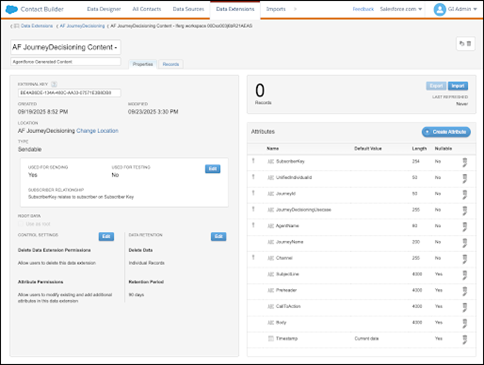Click the GI Admin user avatar
484x365 pixels.
click(440, 9)
